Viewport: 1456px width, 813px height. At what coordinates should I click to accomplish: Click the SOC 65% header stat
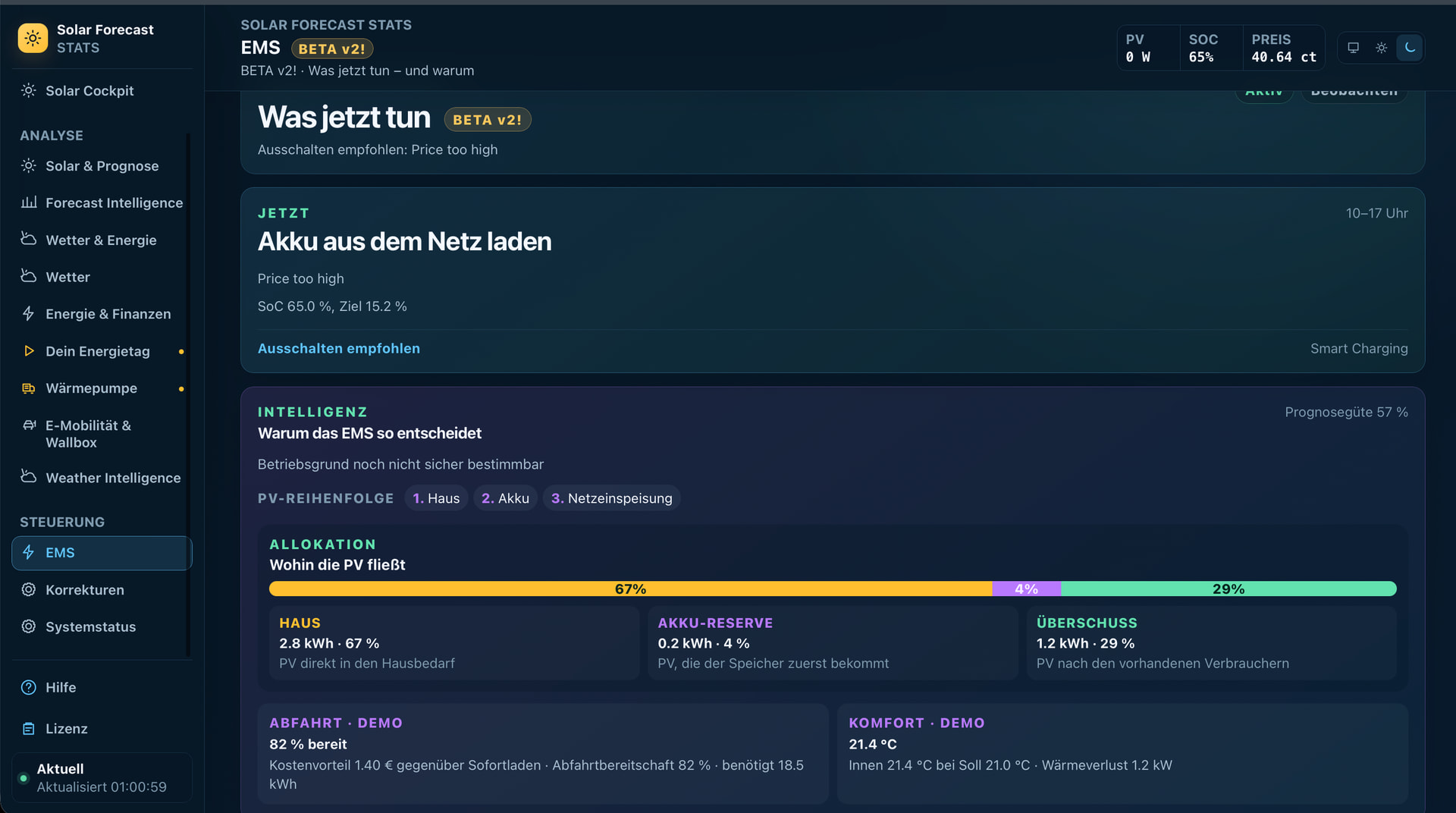[x=1210, y=48]
